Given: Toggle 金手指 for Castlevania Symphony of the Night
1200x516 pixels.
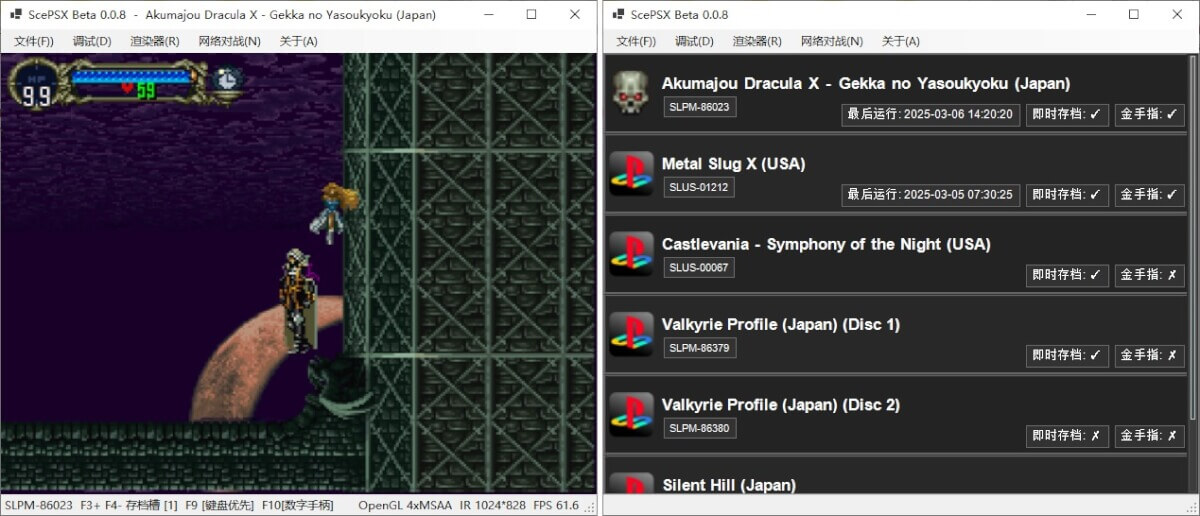Looking at the screenshot, I should [1150, 274].
